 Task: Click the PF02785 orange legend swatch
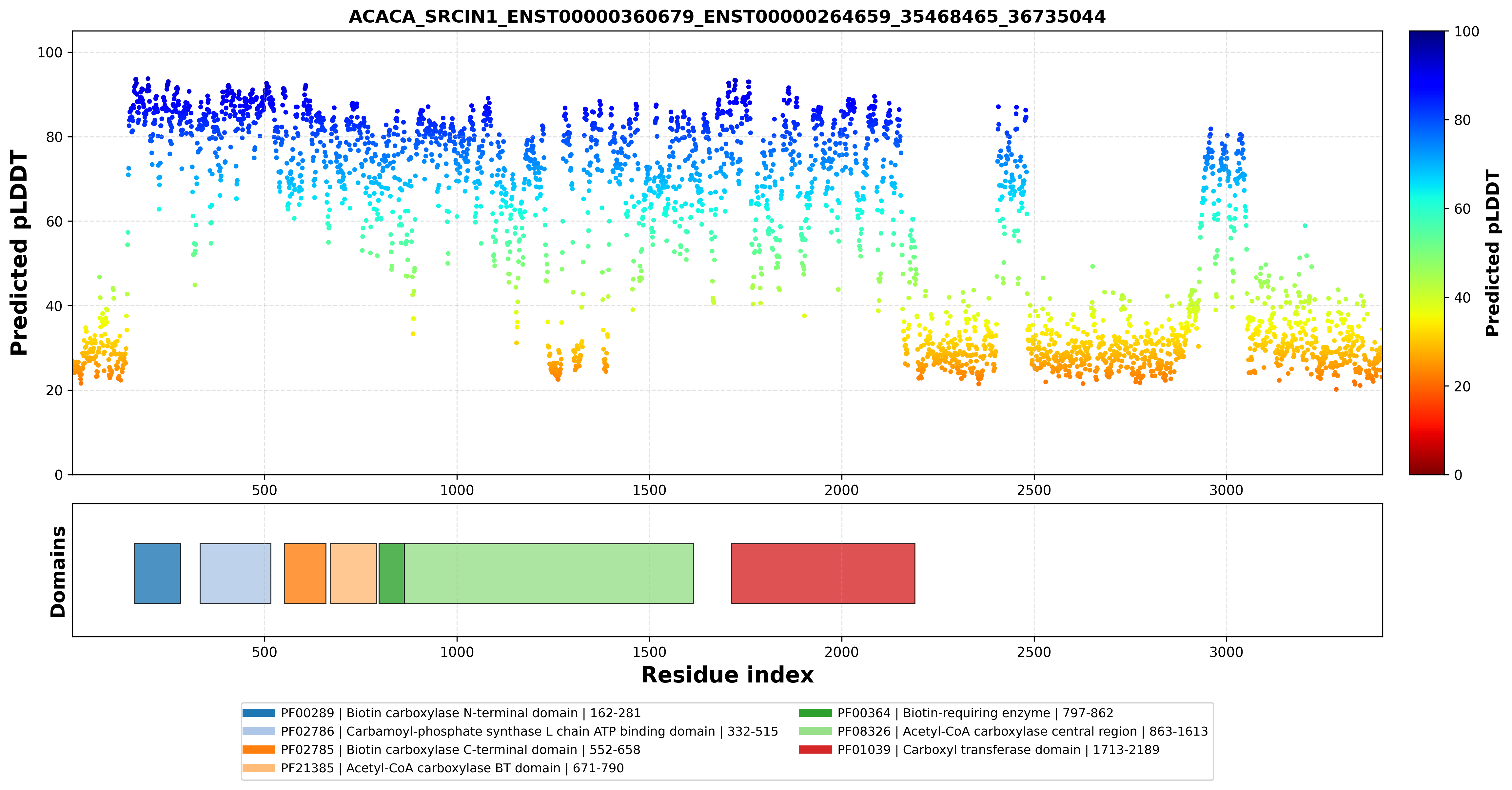259,749
